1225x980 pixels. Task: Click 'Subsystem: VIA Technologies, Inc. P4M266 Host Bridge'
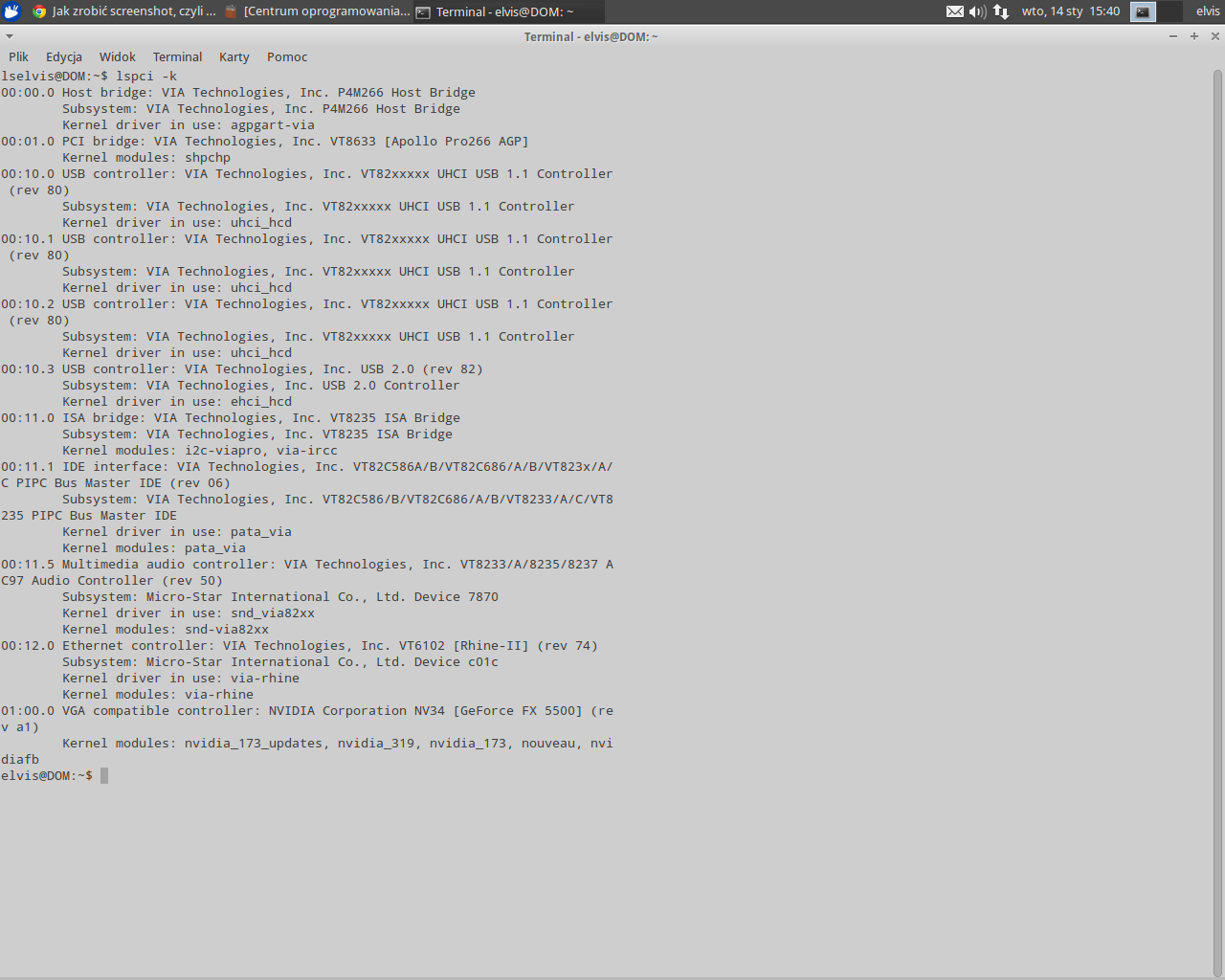261,108
